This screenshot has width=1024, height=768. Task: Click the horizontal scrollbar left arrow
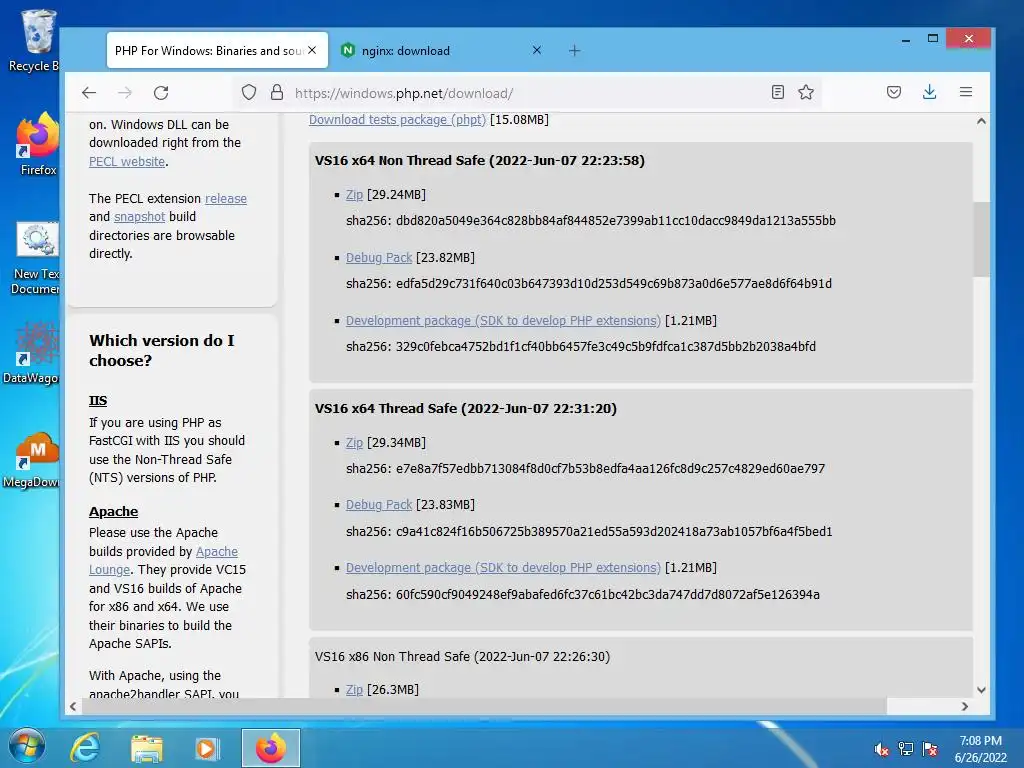[72, 706]
